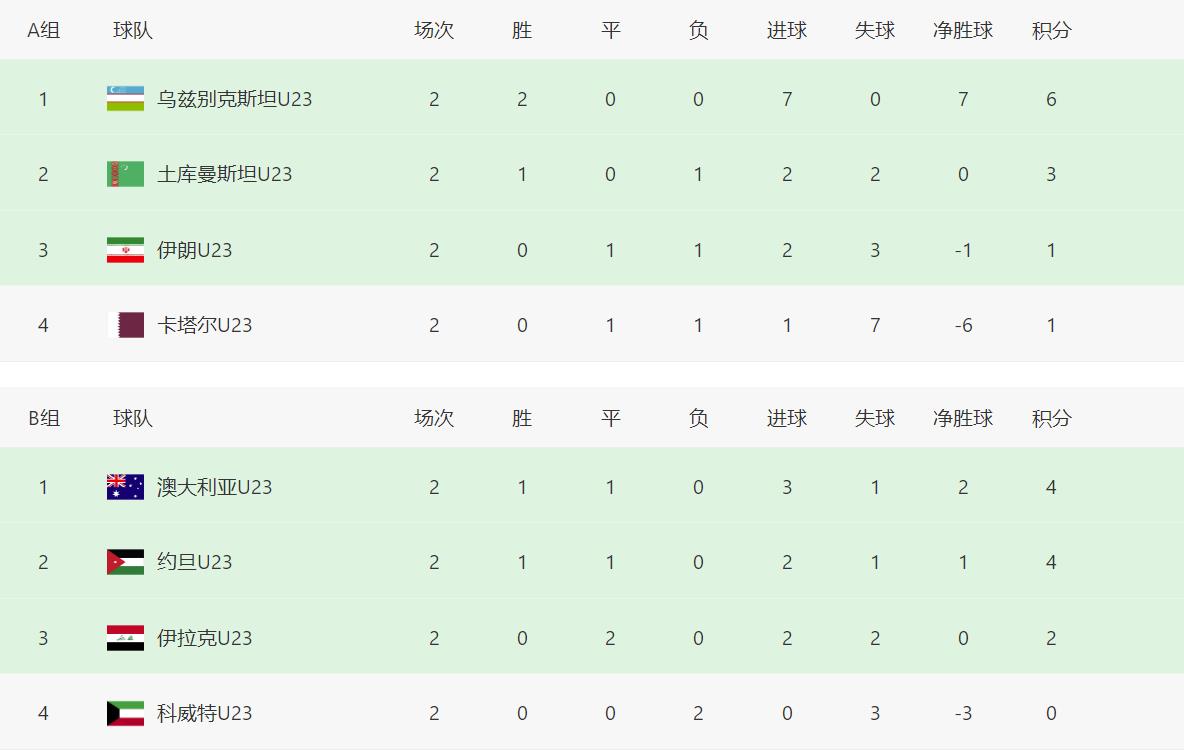Viewport: 1184px width, 751px height.
Task: Select the 伊拉克U23 team name
Action: [204, 638]
